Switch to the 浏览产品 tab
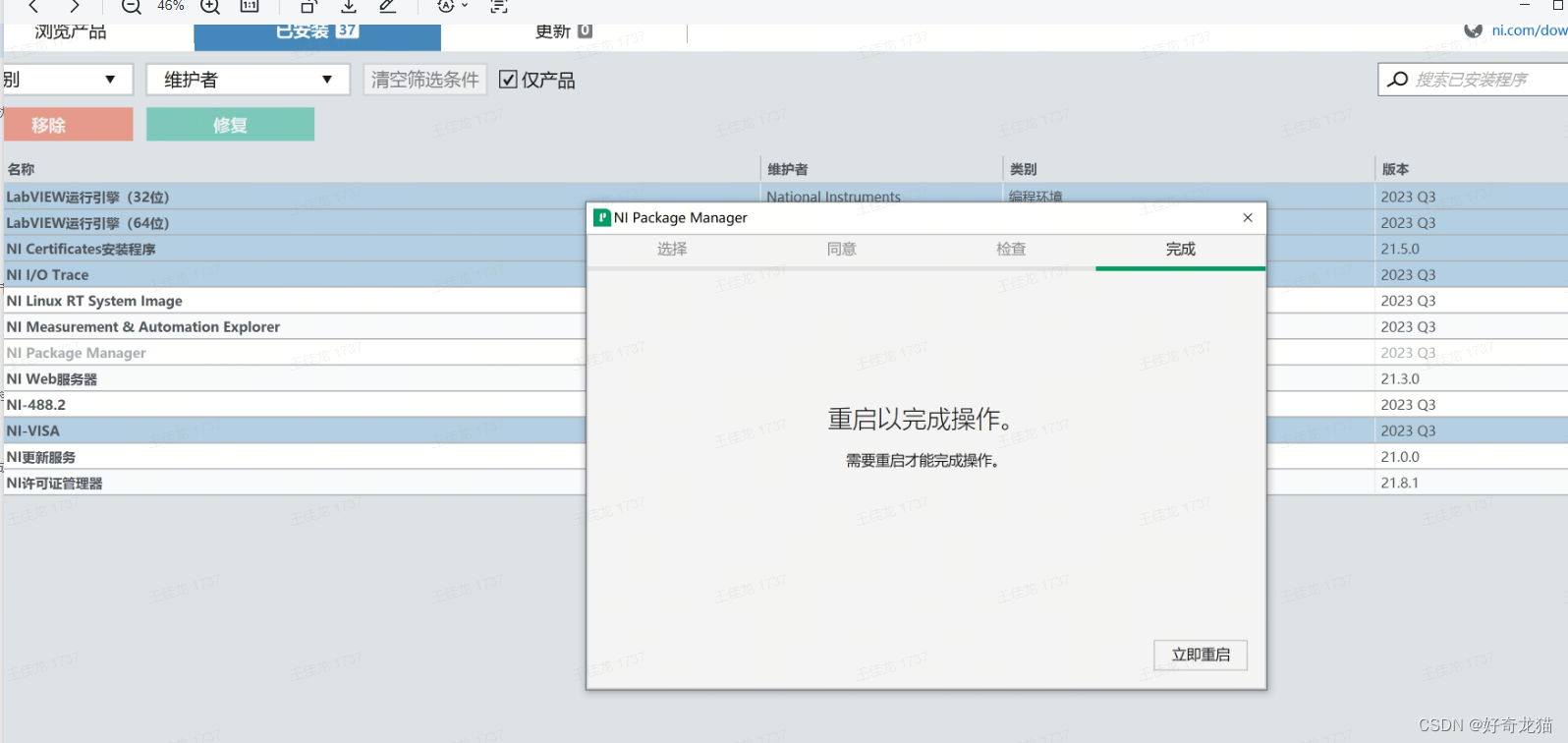Screen dimensions: 1568x743 [71, 31]
